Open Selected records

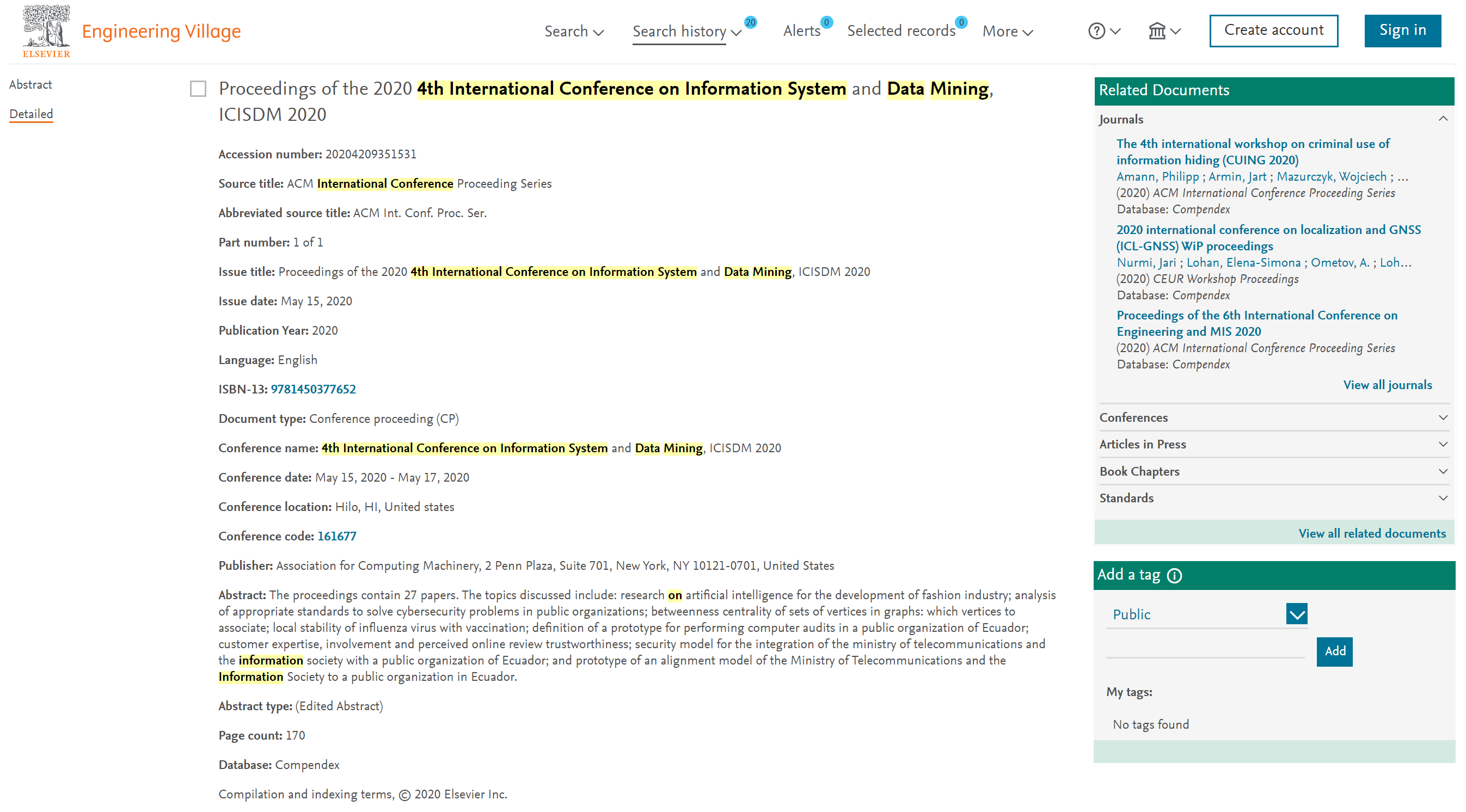point(901,32)
